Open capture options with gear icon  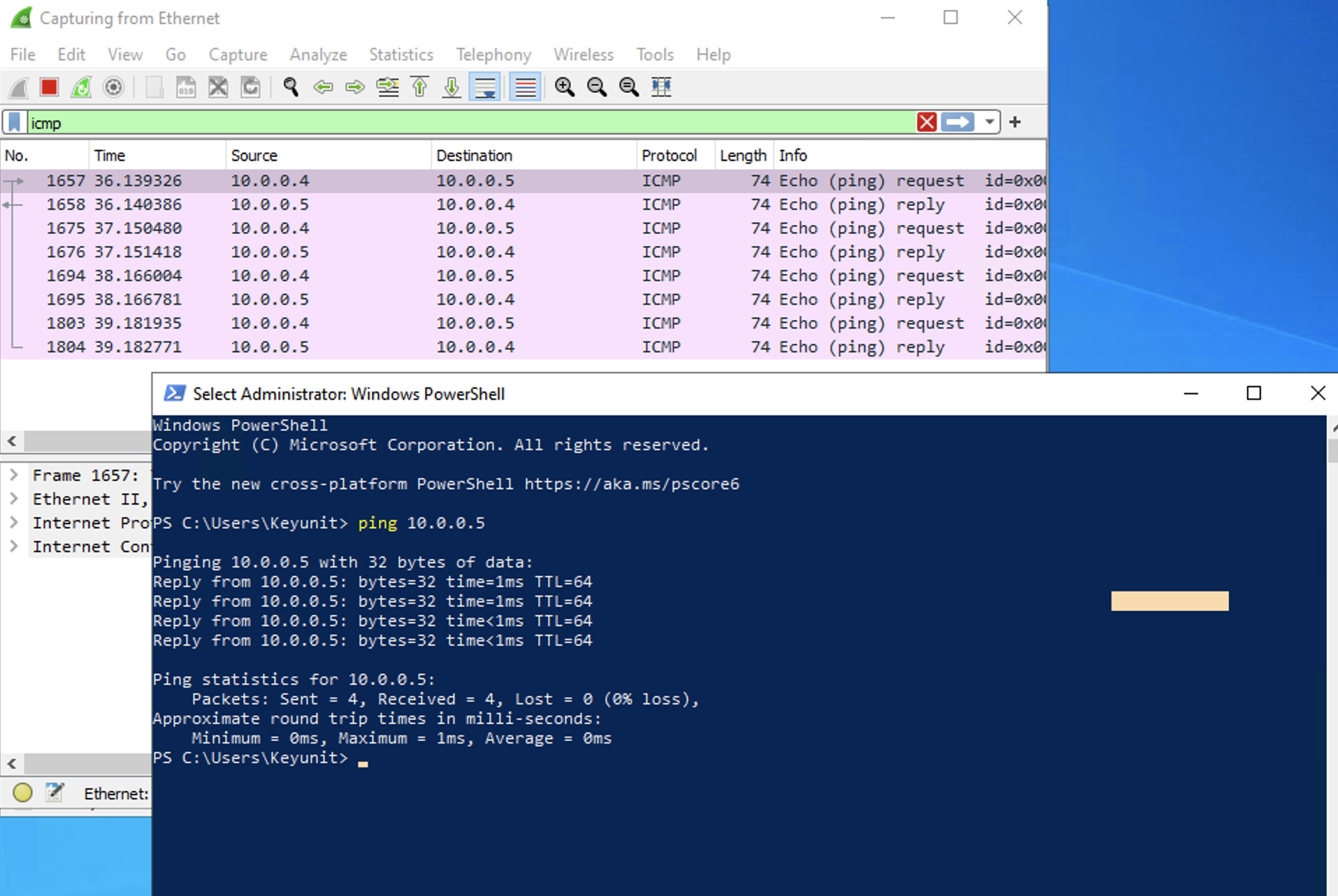113,87
